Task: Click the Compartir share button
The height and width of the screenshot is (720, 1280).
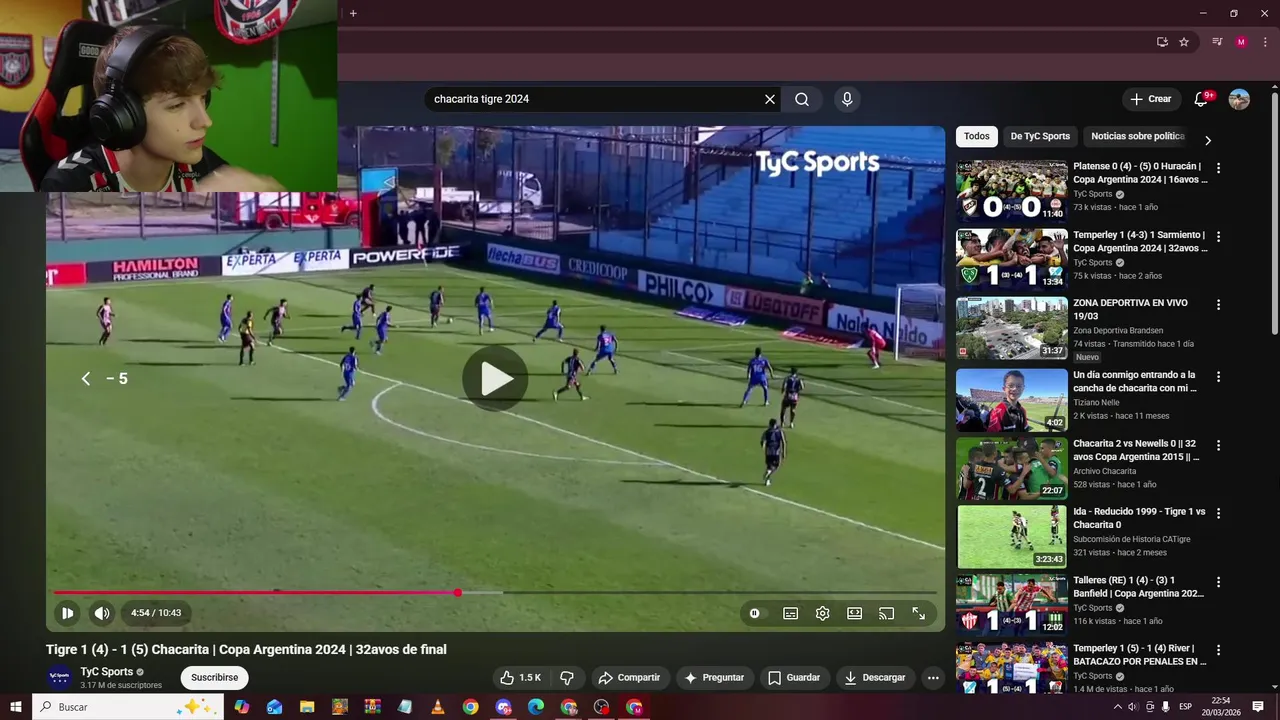Action: point(629,678)
